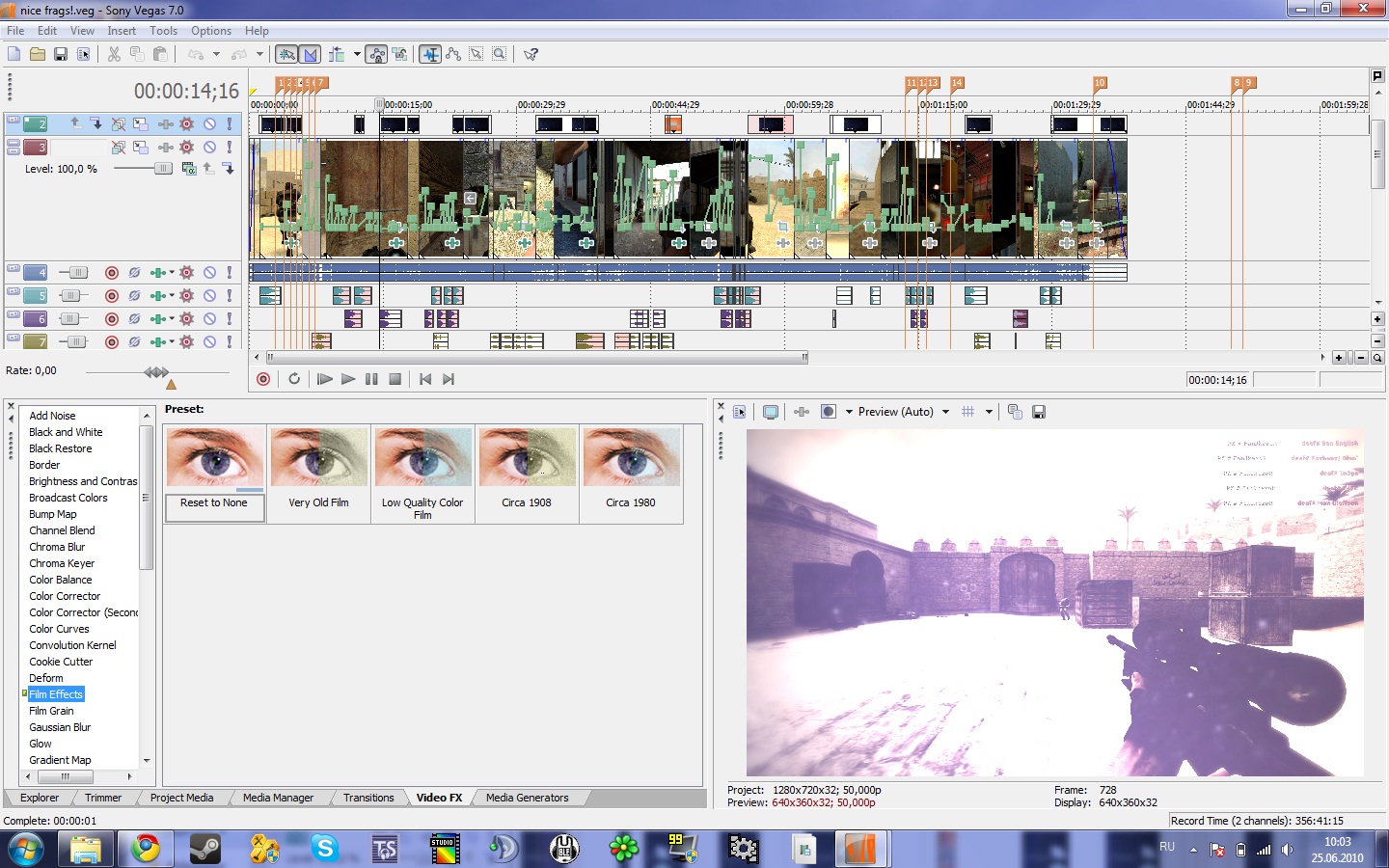Screen dimensions: 1389x868
Task: Save the project with the floppy icon
Action: click(60, 54)
